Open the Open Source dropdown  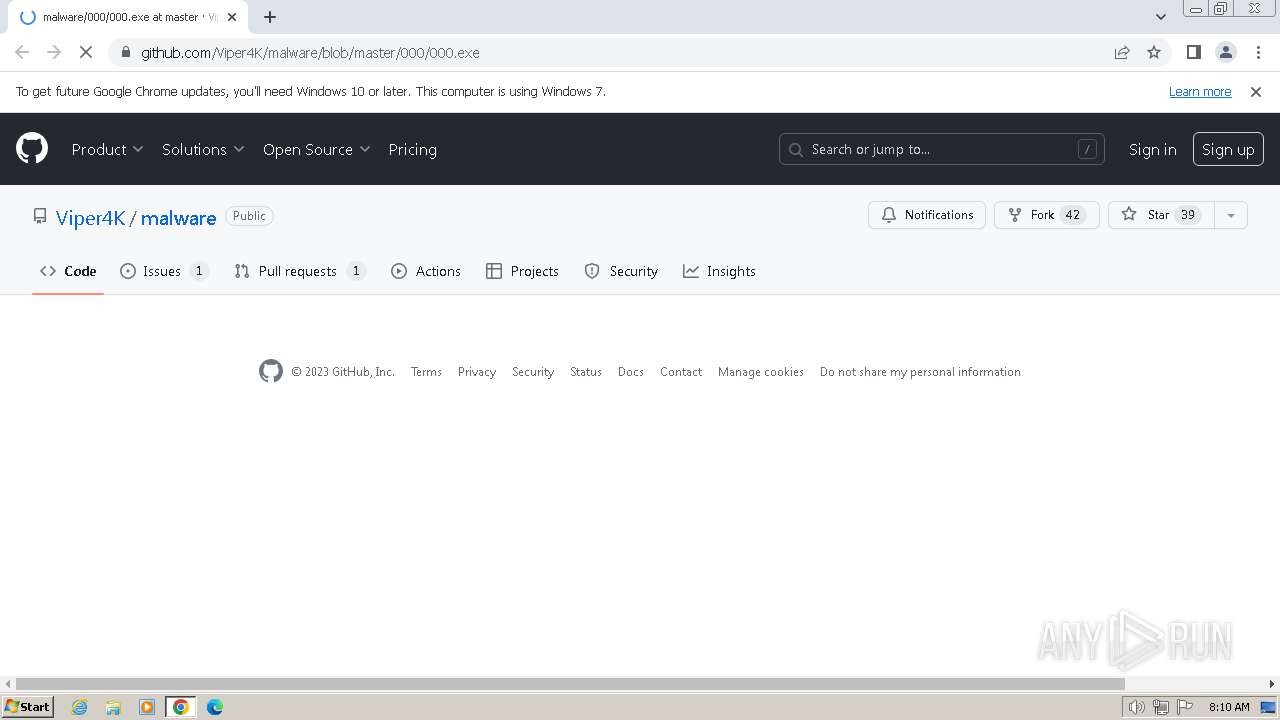click(316, 149)
